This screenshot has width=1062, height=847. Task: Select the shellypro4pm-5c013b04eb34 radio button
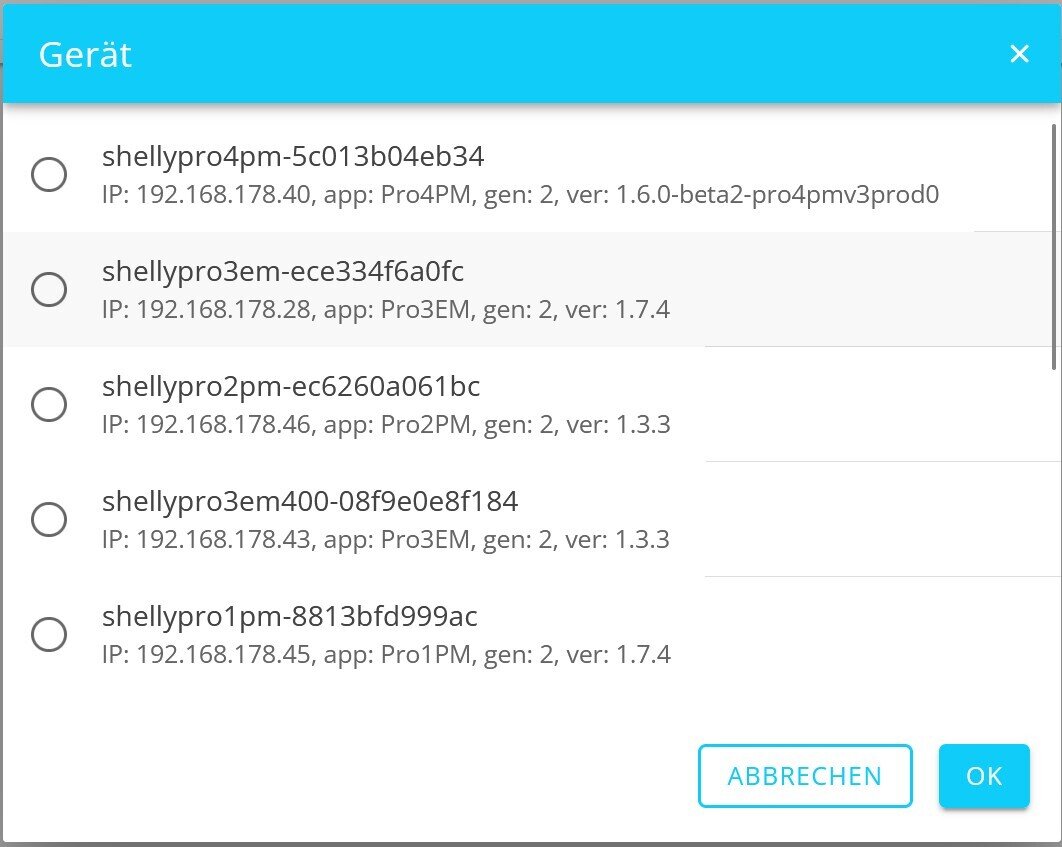49,175
